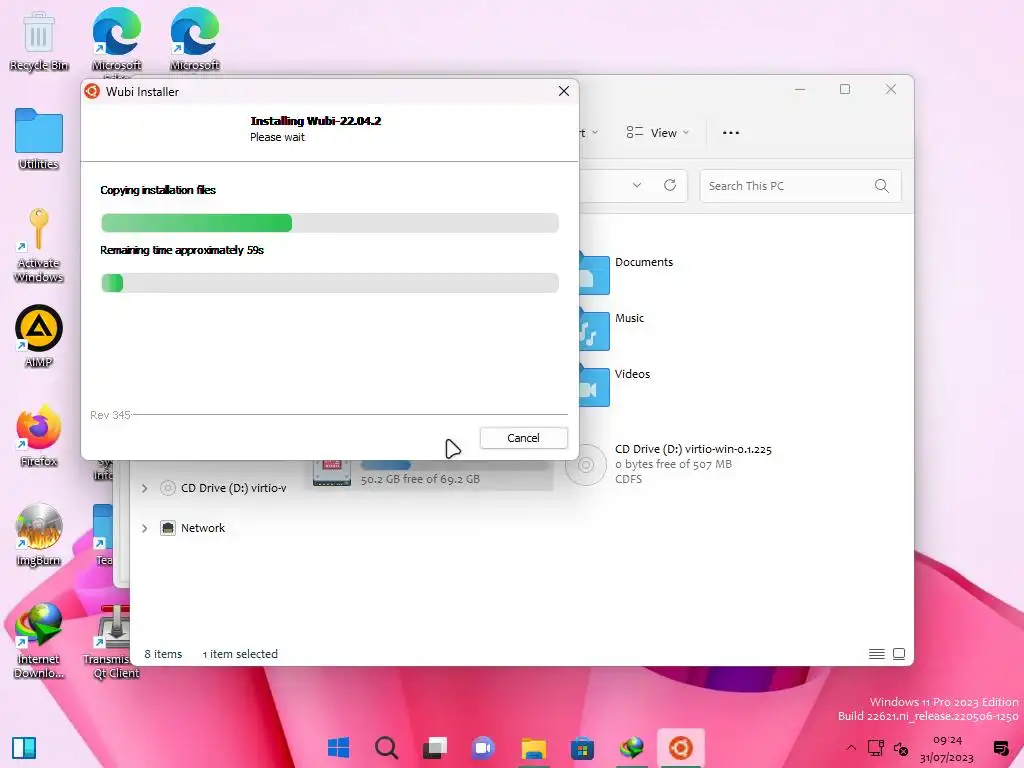Click the Search This PC field
Viewport: 1024px width, 768px height.
pyautogui.click(x=800, y=185)
